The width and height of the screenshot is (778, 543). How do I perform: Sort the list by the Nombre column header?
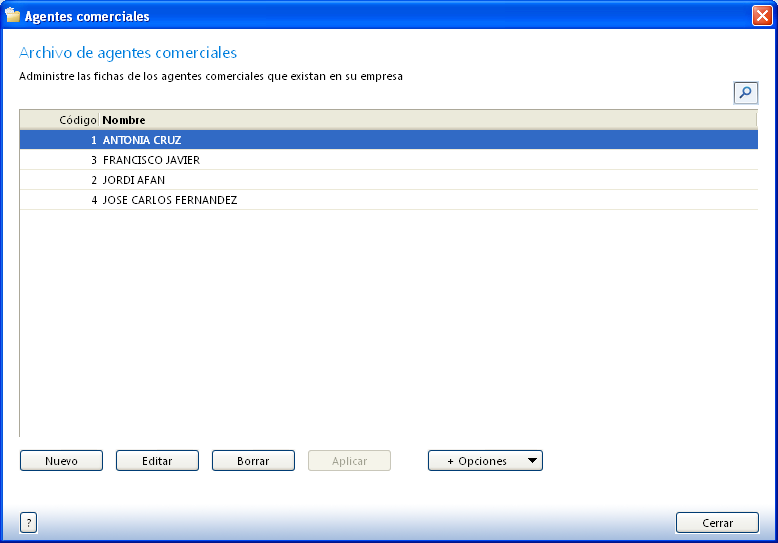(x=124, y=120)
